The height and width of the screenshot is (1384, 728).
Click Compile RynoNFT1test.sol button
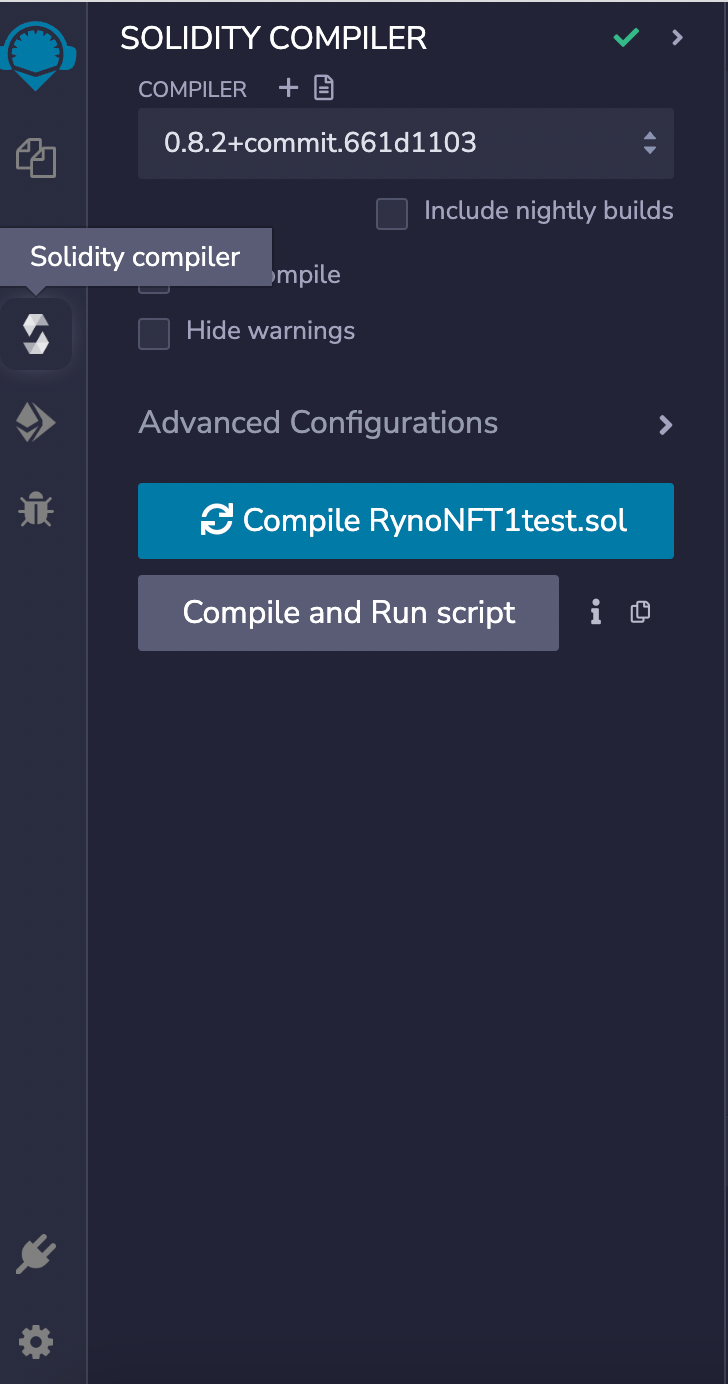pyautogui.click(x=405, y=520)
